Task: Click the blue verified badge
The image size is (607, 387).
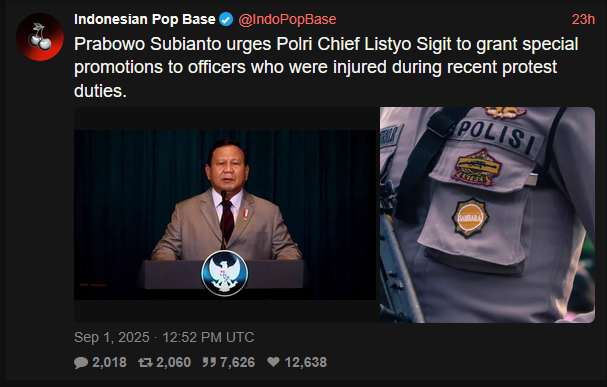Action: pos(226,19)
